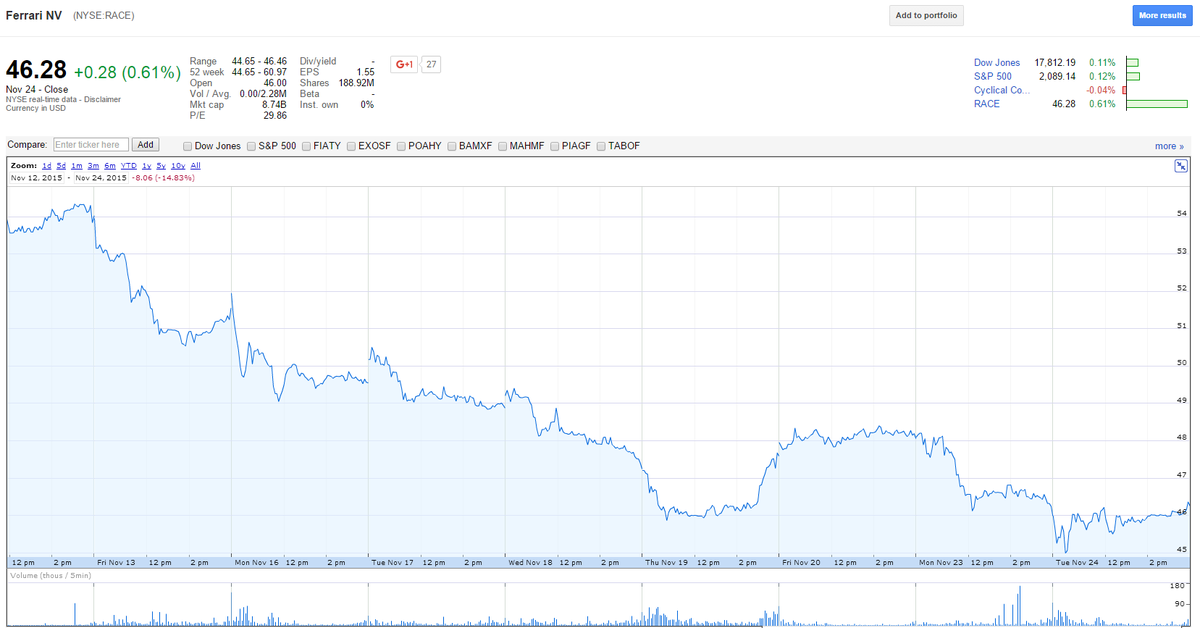The height and width of the screenshot is (628, 1200).
Task: Open the Dow Jones index link
Action: [x=997, y=63]
